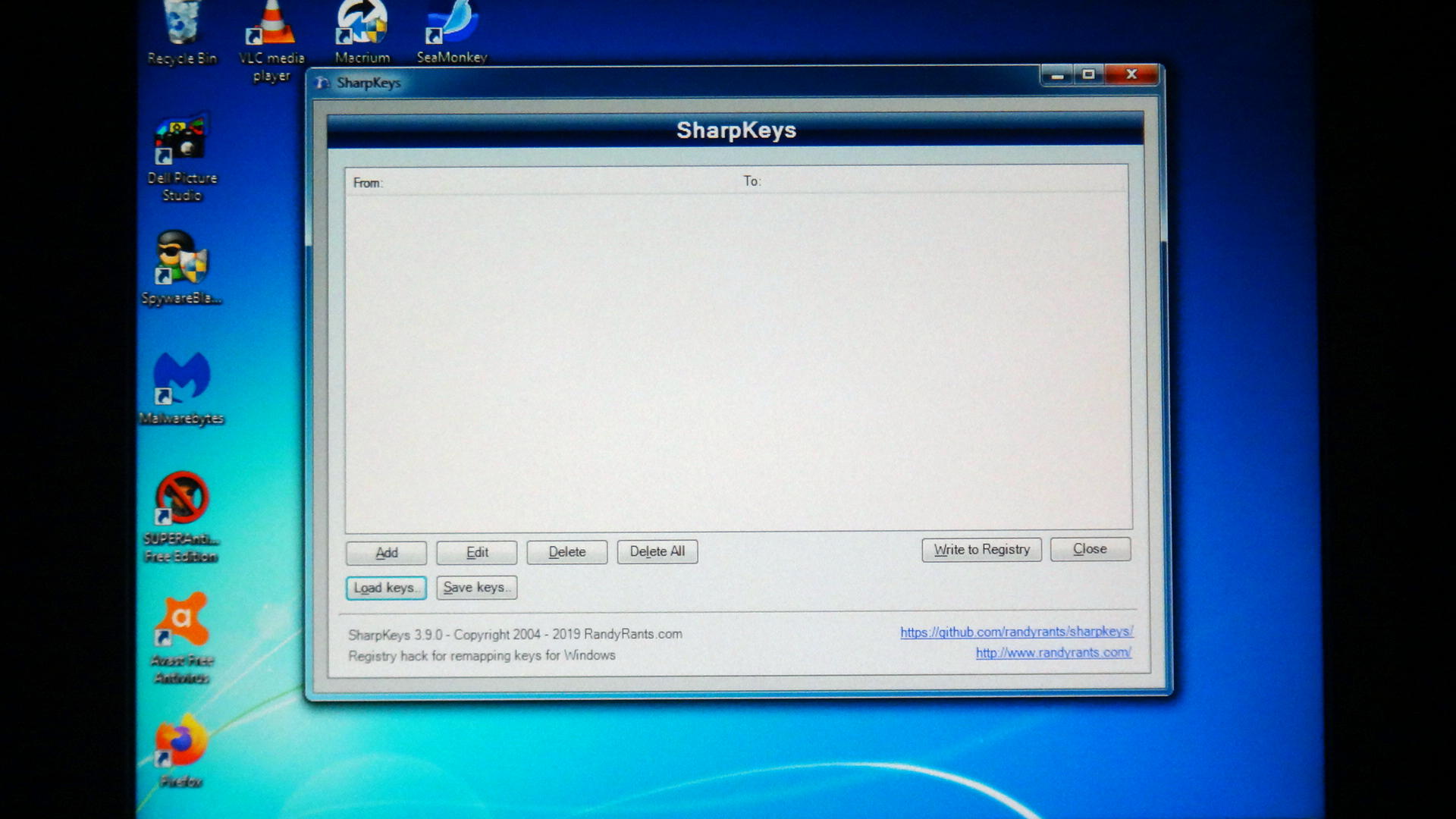Image resolution: width=1456 pixels, height=819 pixels.
Task: Click 'Registry hack for remapping keys' text
Action: click(482, 656)
